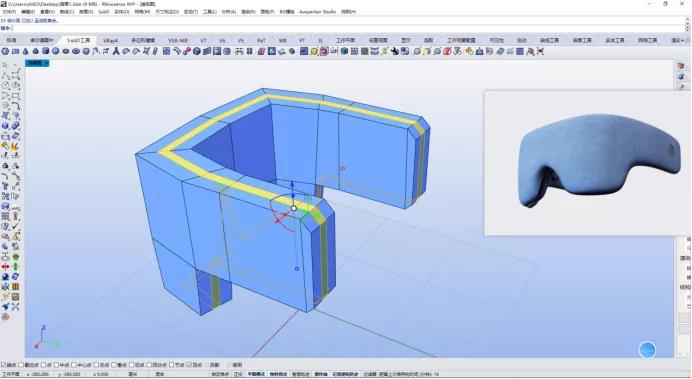Click the red circular crossed-out icon in toolbar
Image resolution: width=692 pixels, height=379 pixels.
[x=447, y=51]
